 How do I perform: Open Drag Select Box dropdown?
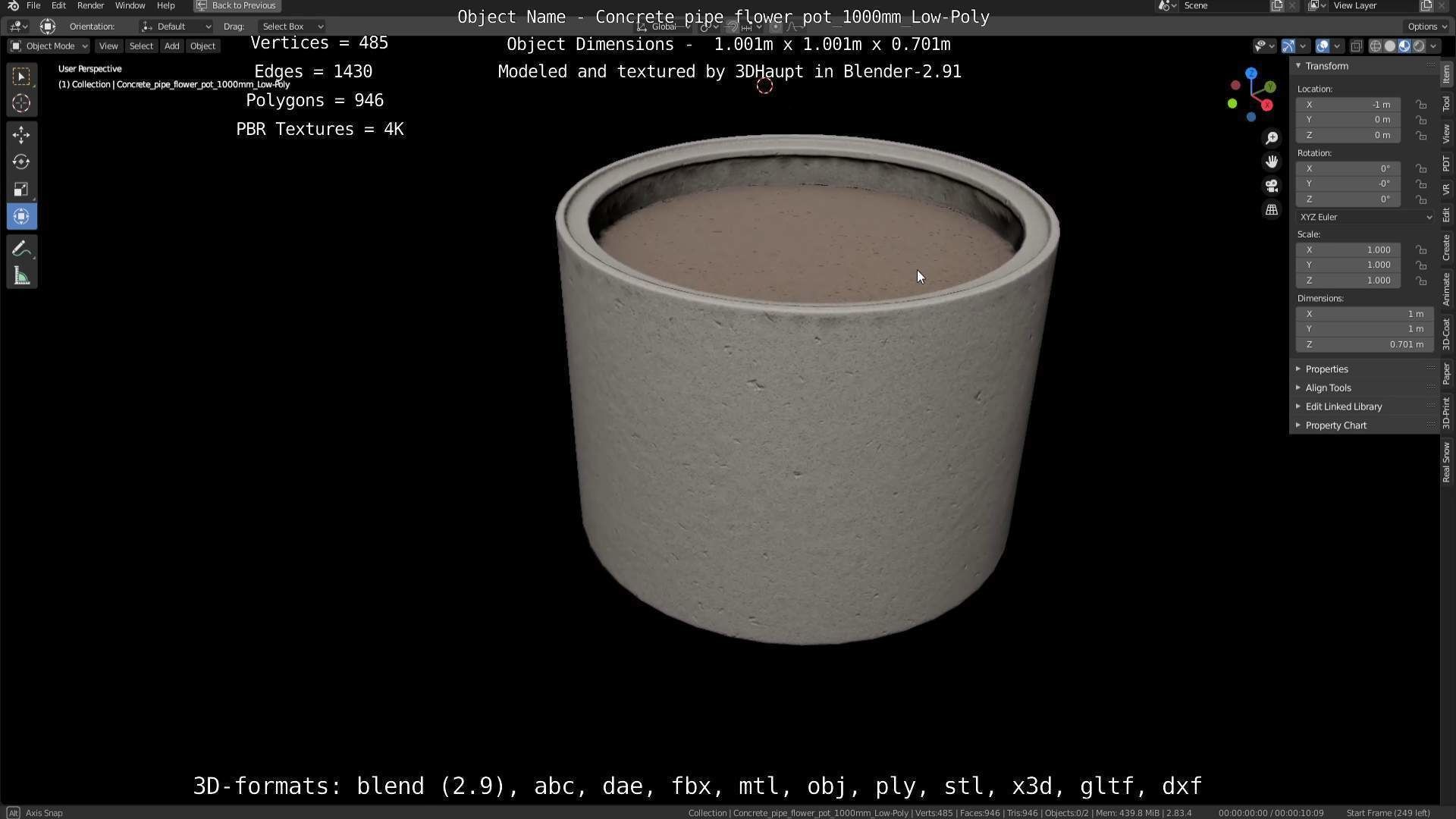pyautogui.click(x=291, y=27)
